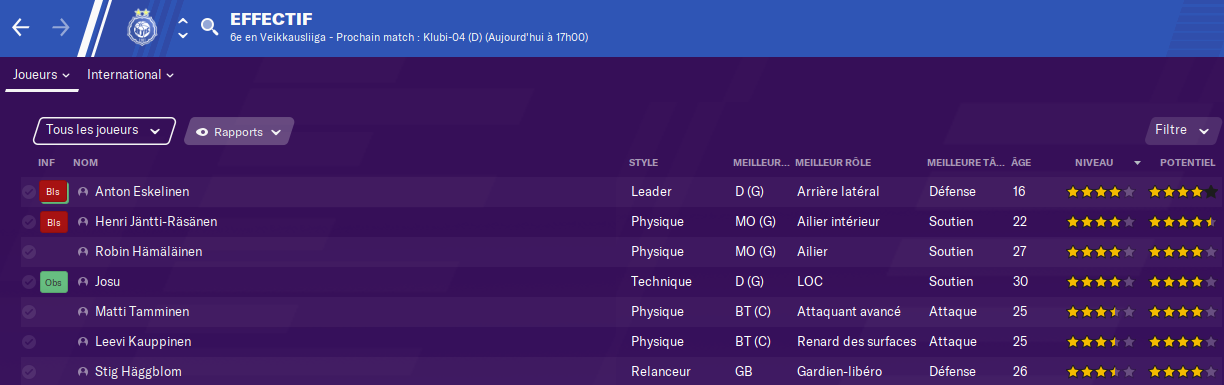Toggle the selection check for Matti Tamminen
Image resolution: width=1224 pixels, height=385 pixels.
point(28,312)
